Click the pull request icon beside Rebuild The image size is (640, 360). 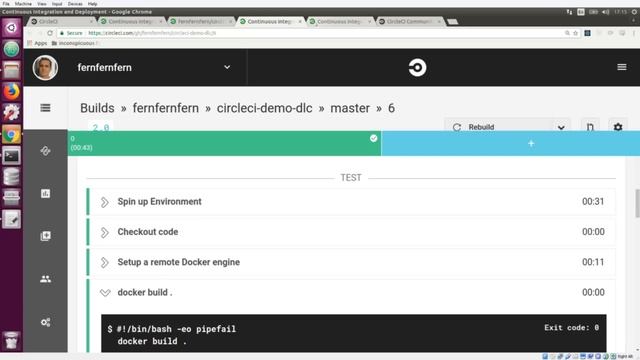(x=590, y=127)
